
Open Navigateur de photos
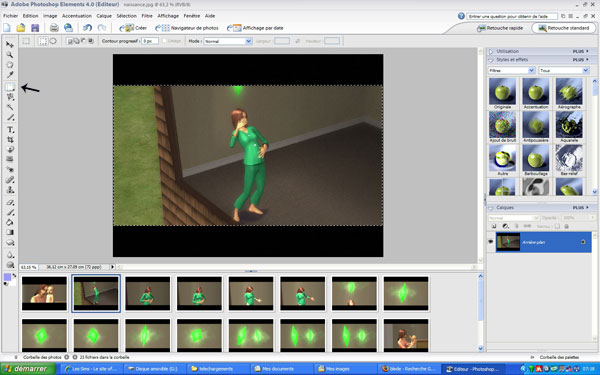click(x=187, y=28)
